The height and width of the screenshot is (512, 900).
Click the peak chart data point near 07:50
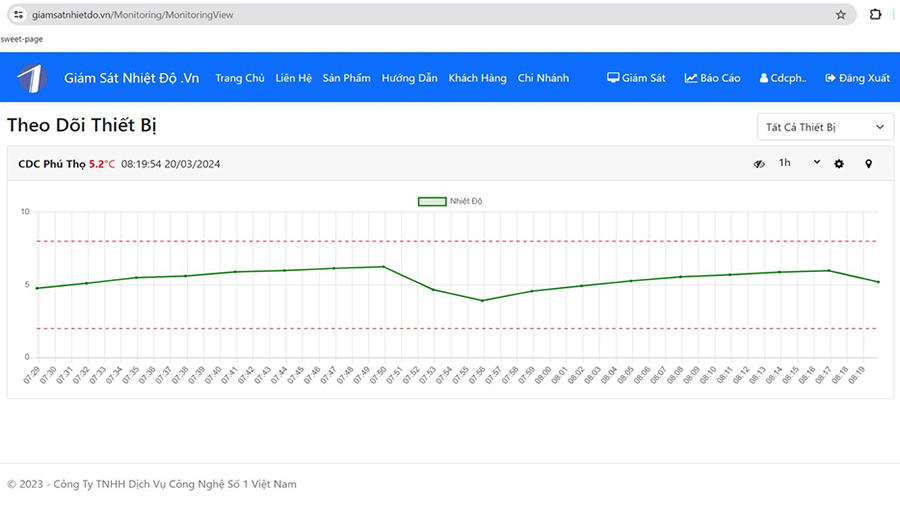coord(383,266)
